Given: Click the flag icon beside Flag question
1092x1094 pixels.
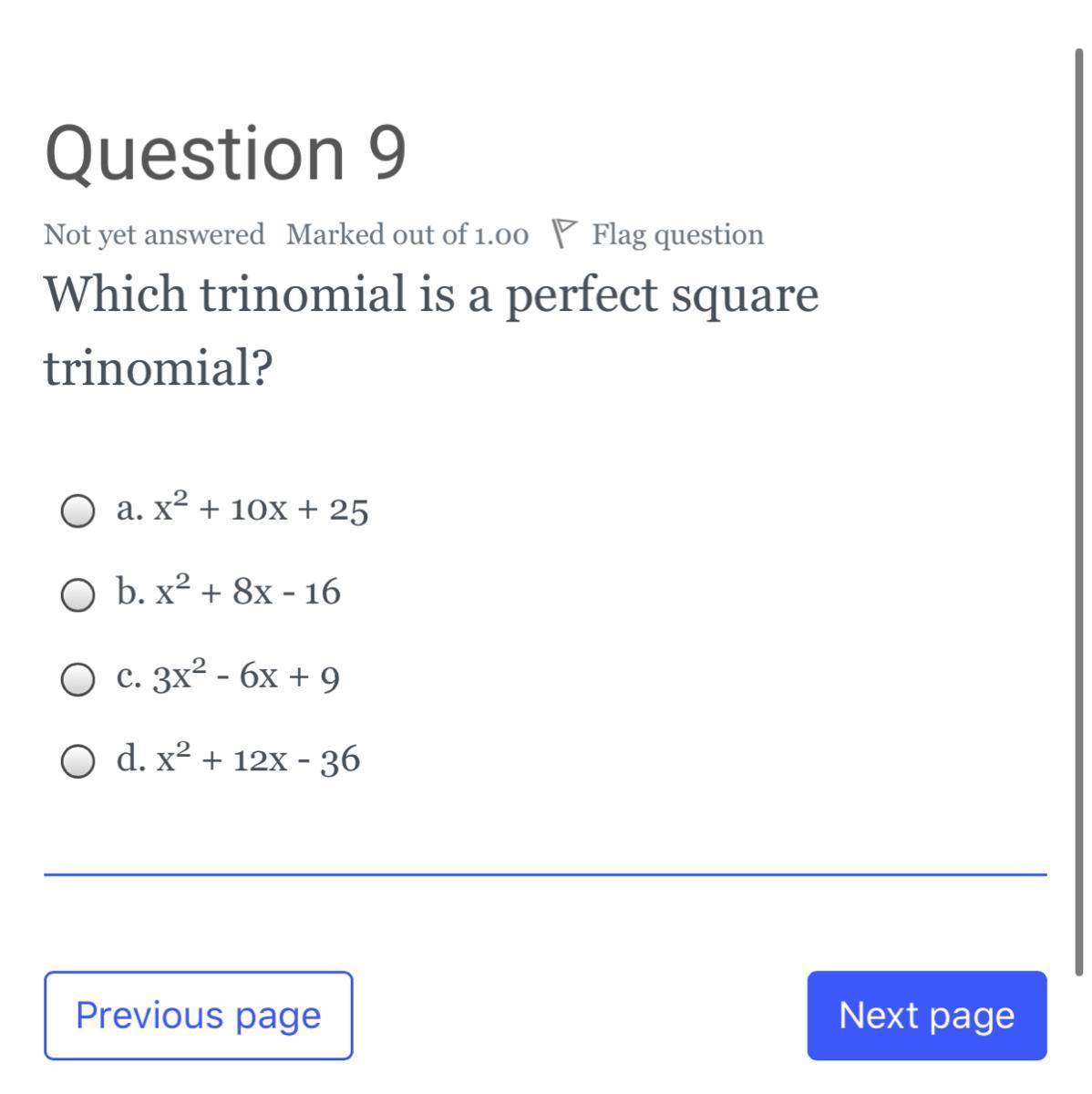Looking at the screenshot, I should click(x=565, y=233).
